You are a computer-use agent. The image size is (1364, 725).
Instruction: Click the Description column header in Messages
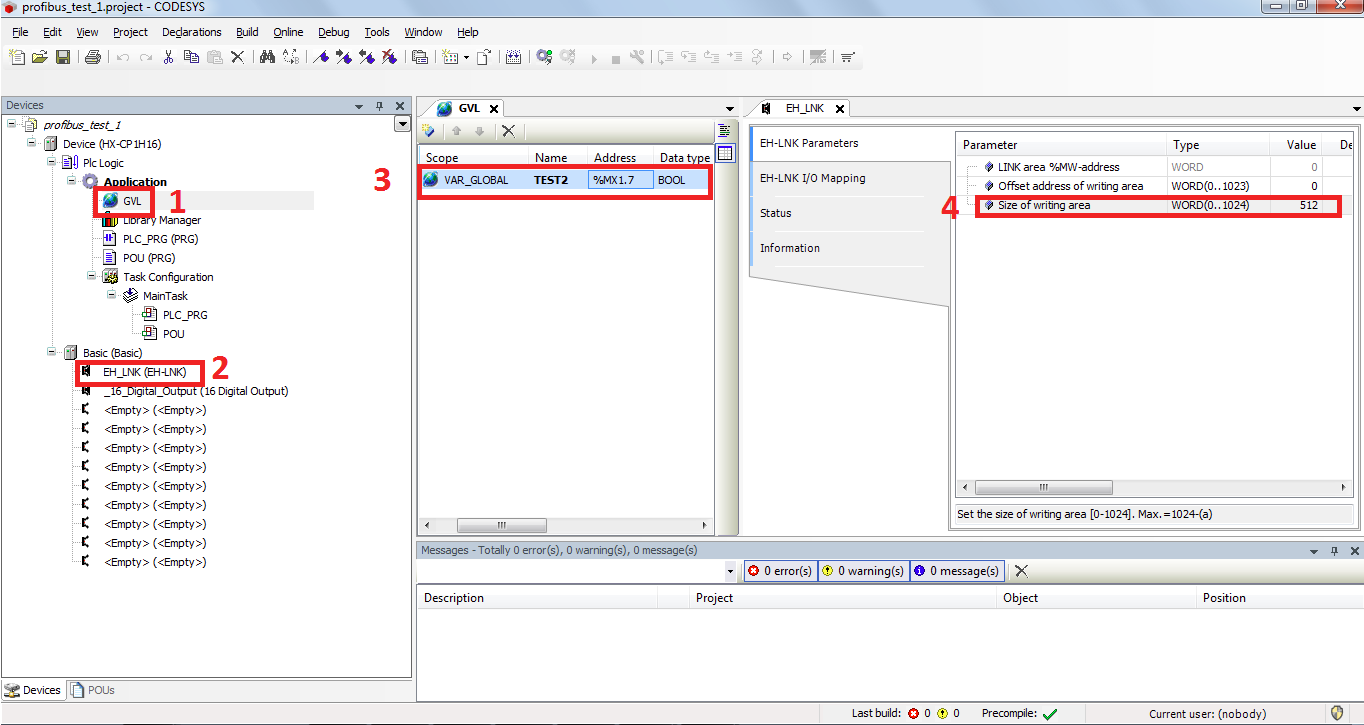pos(537,598)
